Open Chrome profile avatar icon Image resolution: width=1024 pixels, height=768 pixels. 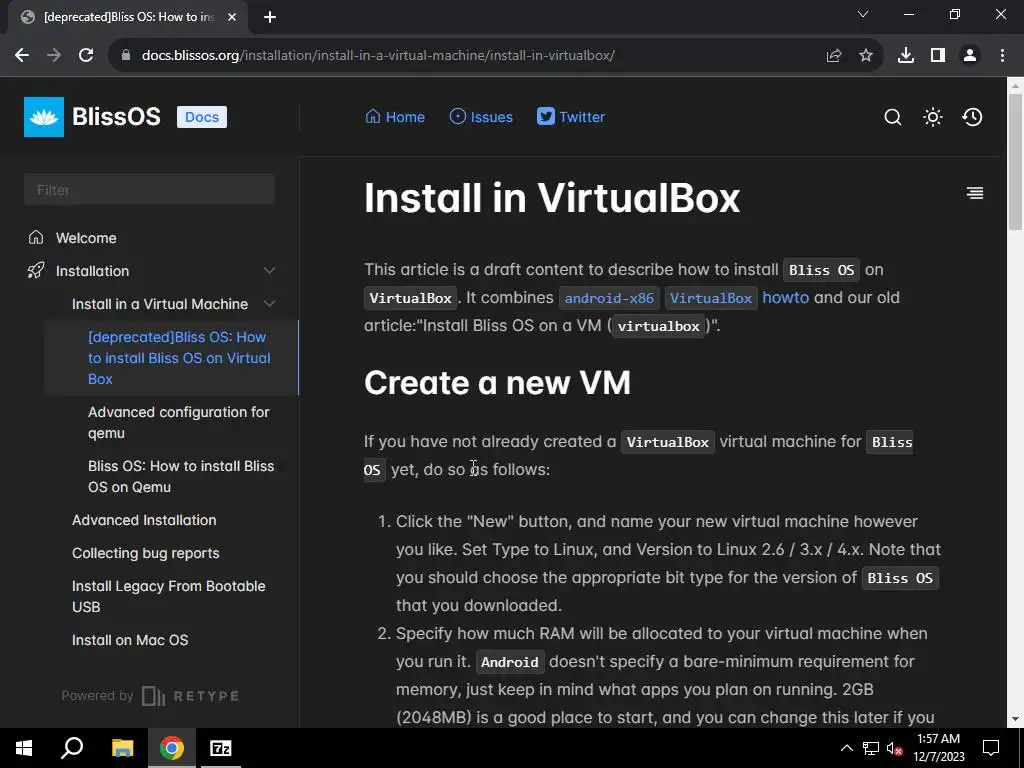(x=970, y=56)
